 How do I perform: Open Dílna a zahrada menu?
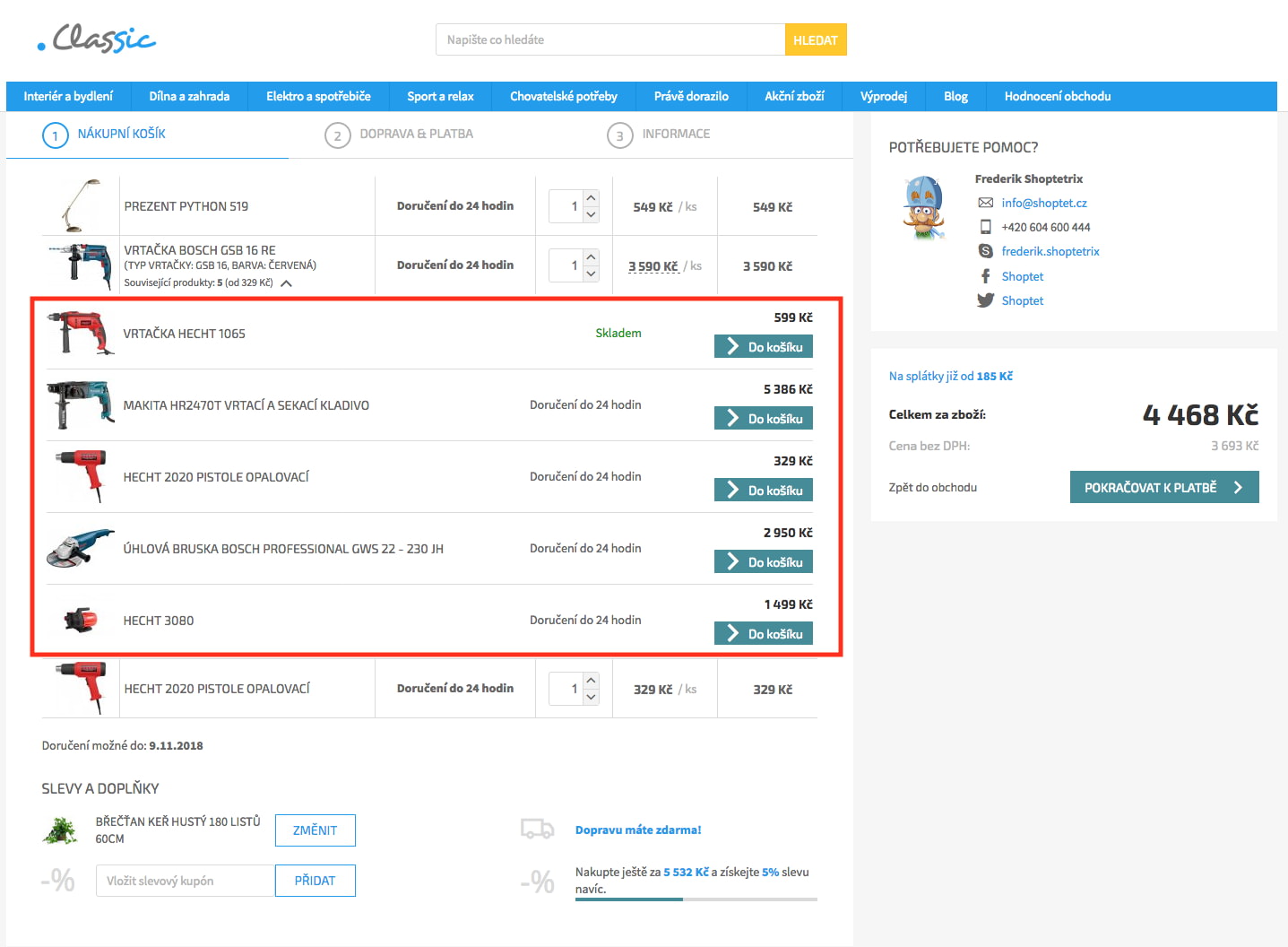pos(189,96)
